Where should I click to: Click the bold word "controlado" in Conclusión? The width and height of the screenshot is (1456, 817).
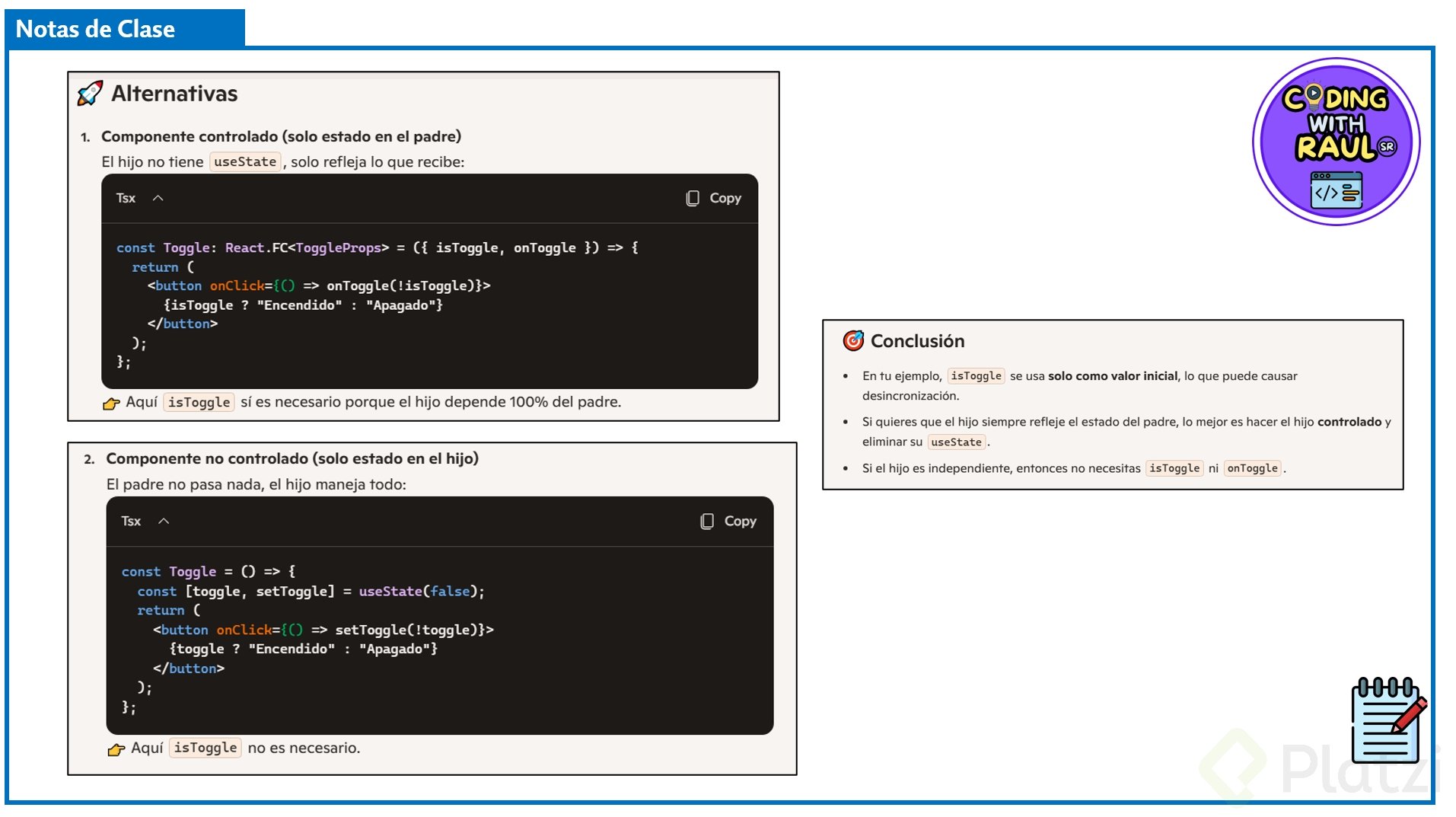tap(1349, 422)
